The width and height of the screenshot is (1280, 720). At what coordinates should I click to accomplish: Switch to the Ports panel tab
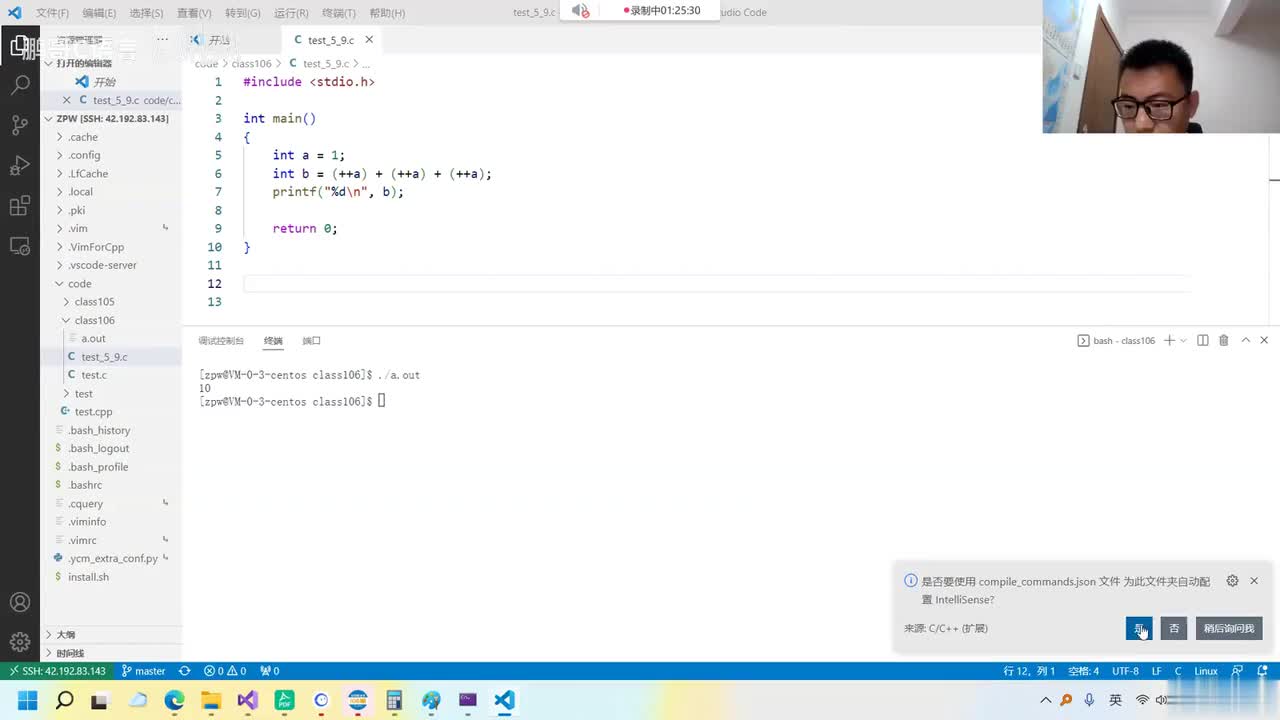312,341
